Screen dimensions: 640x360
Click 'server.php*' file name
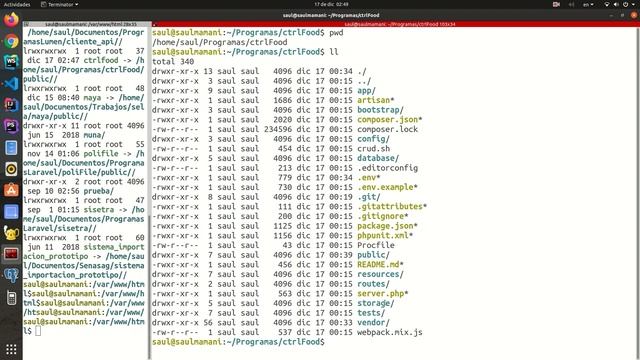point(382,294)
